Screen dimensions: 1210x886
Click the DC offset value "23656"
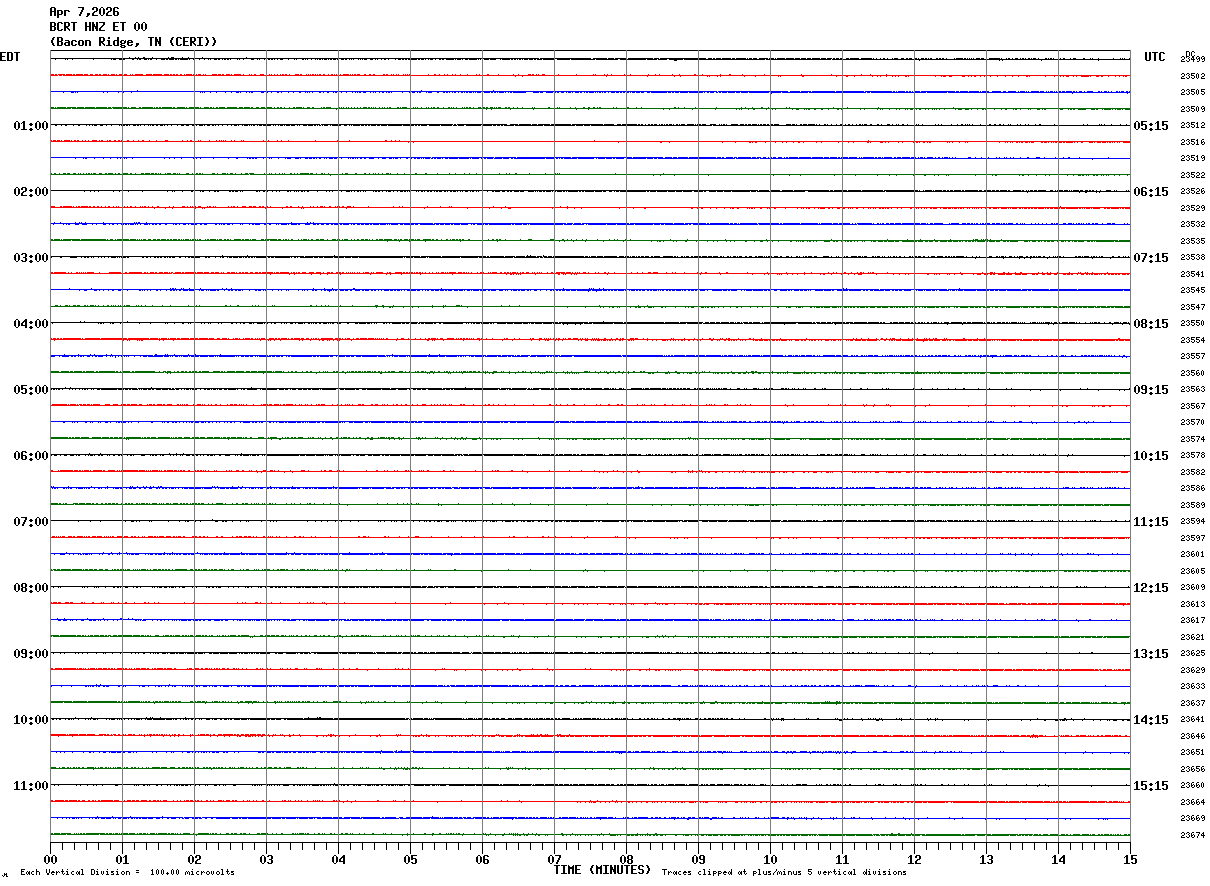coord(1192,769)
